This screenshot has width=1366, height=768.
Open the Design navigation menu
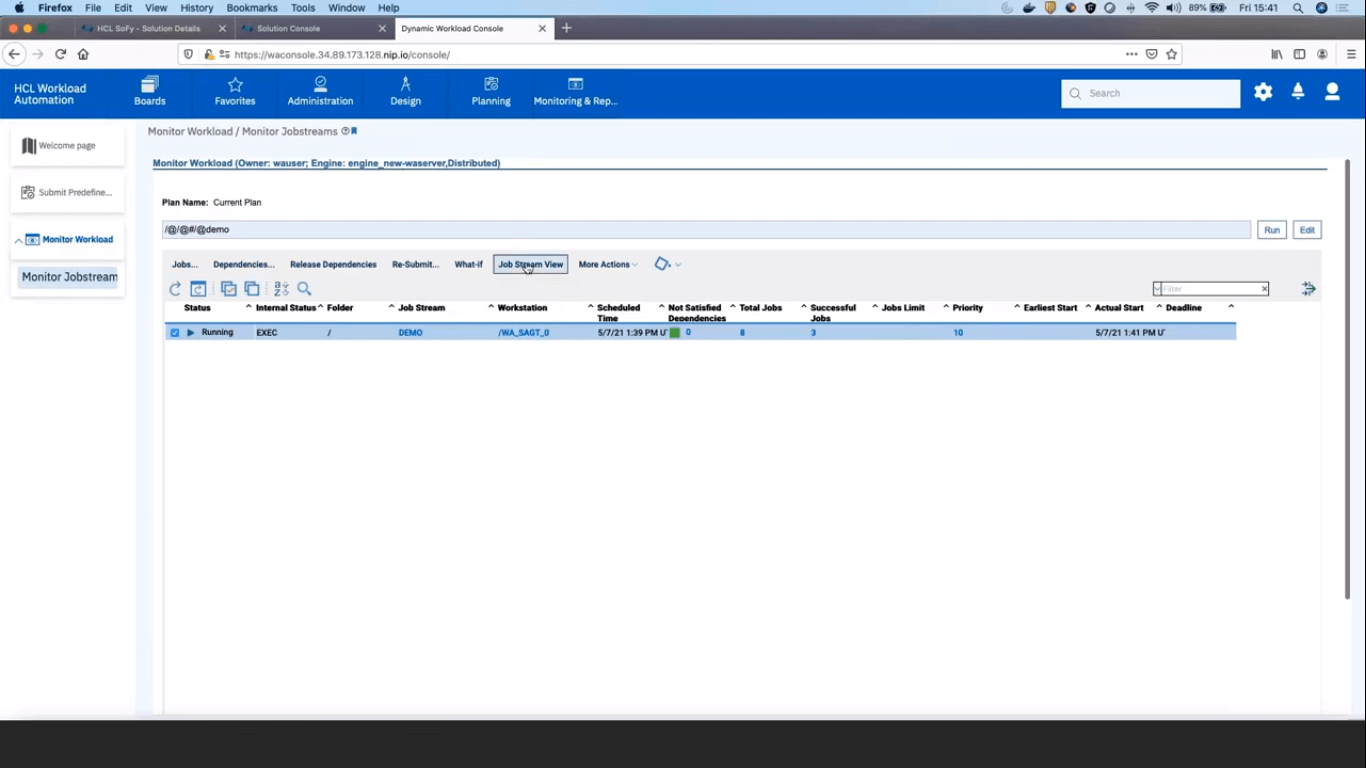point(405,91)
